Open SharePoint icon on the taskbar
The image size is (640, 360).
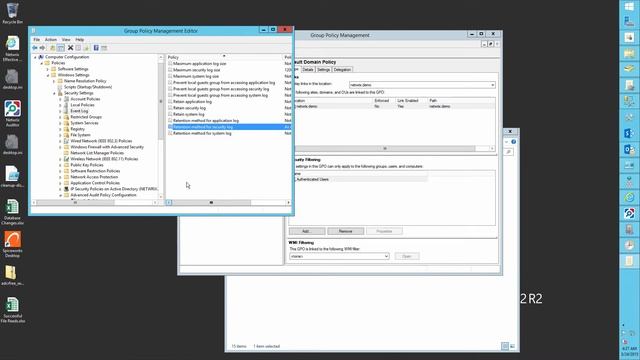tap(629, 133)
